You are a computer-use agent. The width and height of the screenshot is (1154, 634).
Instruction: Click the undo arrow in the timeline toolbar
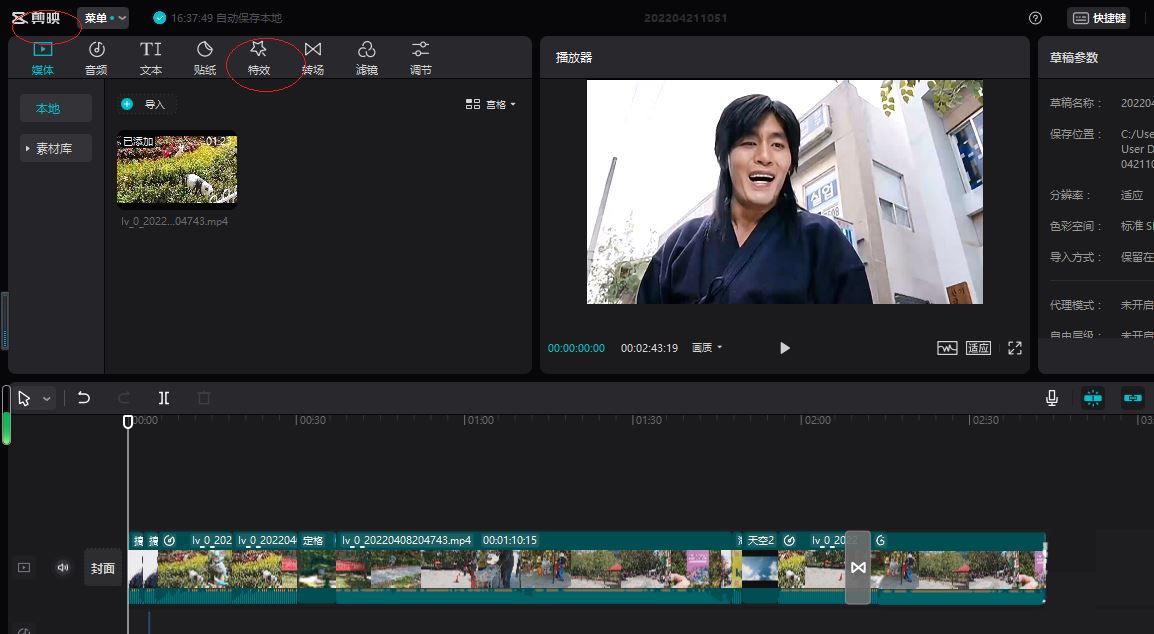coord(85,398)
